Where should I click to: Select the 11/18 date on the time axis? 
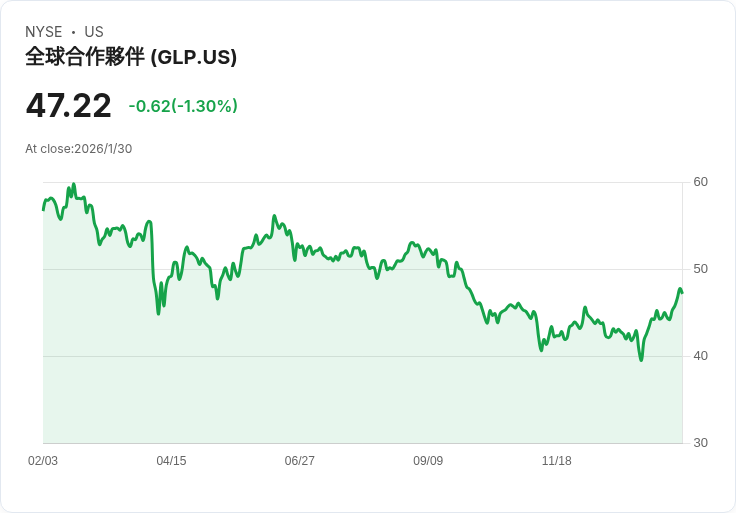pos(556,461)
